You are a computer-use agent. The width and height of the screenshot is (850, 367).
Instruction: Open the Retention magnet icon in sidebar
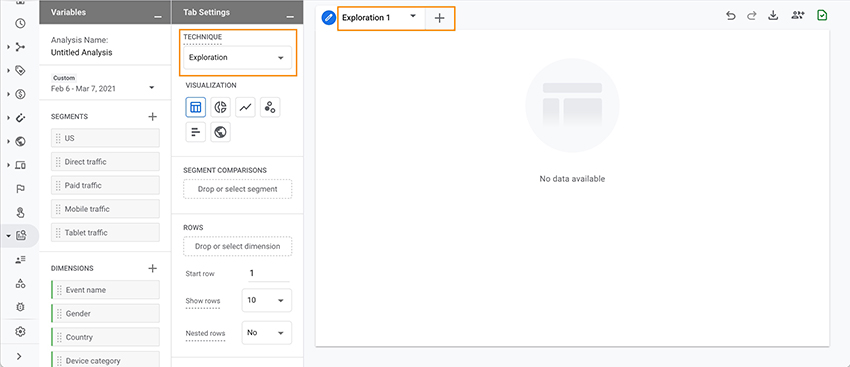click(20, 118)
